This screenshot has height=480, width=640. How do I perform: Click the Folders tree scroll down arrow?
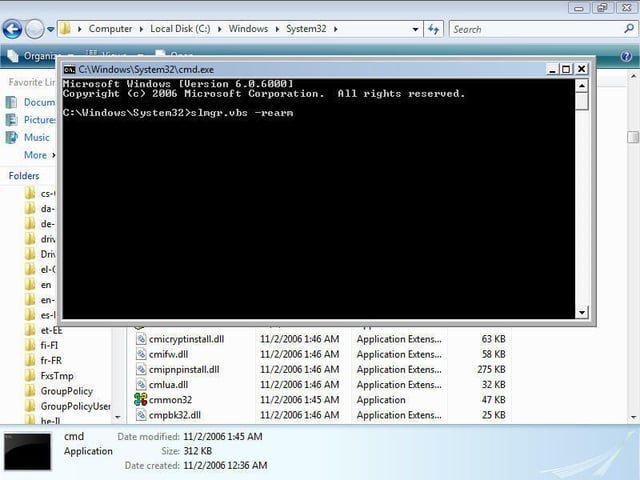coord(118,417)
